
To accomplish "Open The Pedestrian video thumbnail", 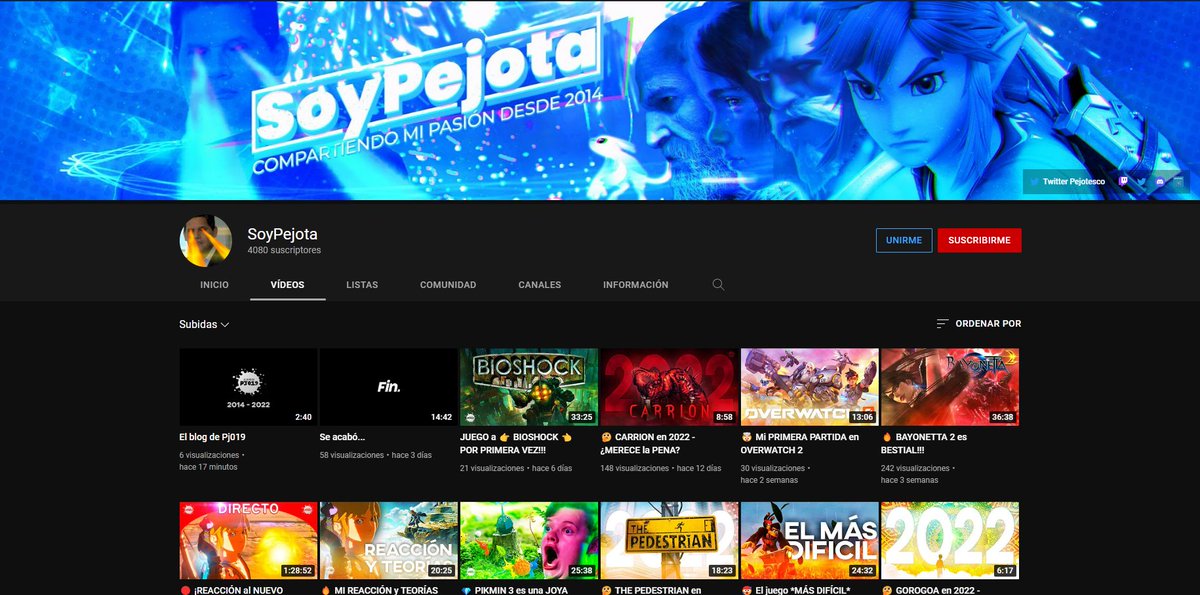I will pyautogui.click(x=669, y=541).
